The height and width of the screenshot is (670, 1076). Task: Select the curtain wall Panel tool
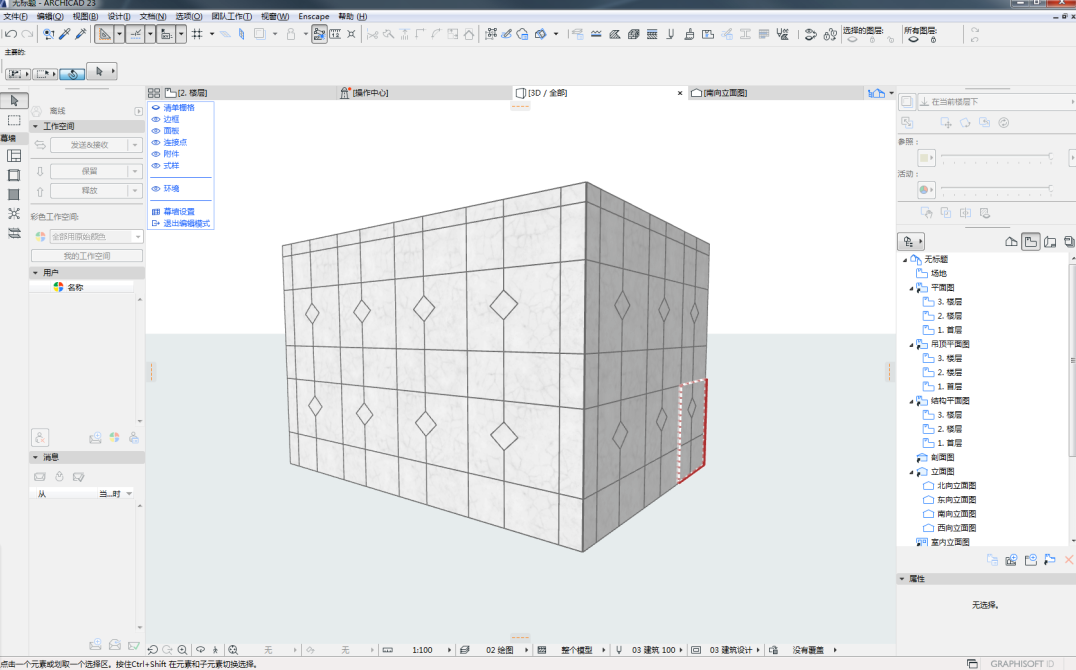pos(14,194)
